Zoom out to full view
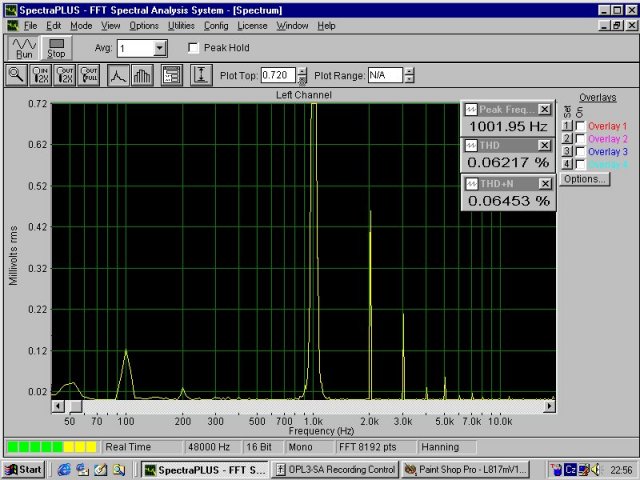The height and width of the screenshot is (480, 640). click(x=89, y=75)
